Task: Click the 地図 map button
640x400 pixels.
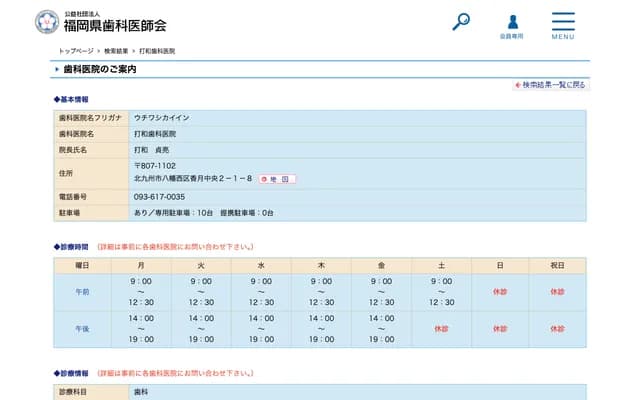Action: coord(277,179)
